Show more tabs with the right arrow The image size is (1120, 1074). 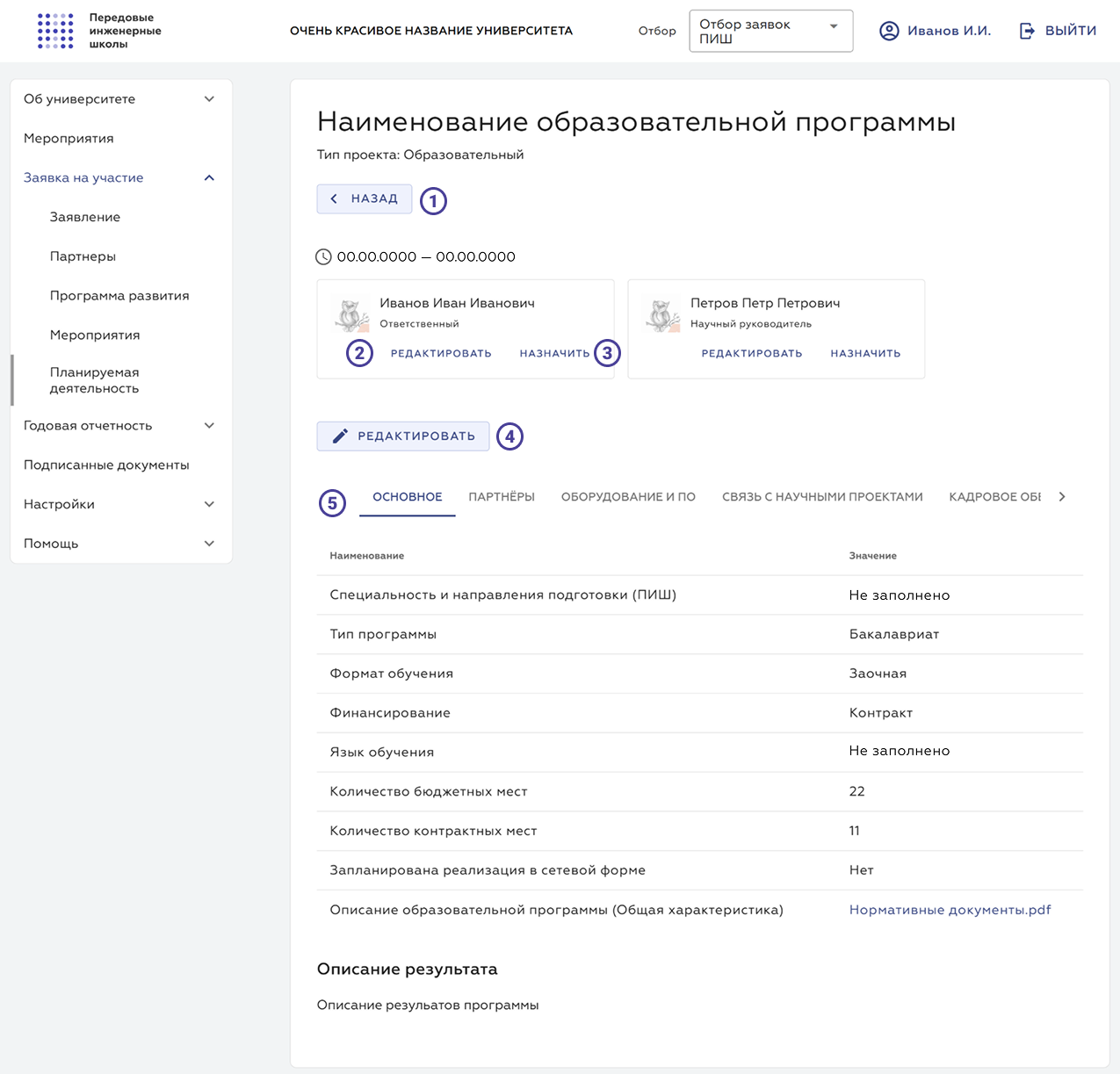[1062, 497]
